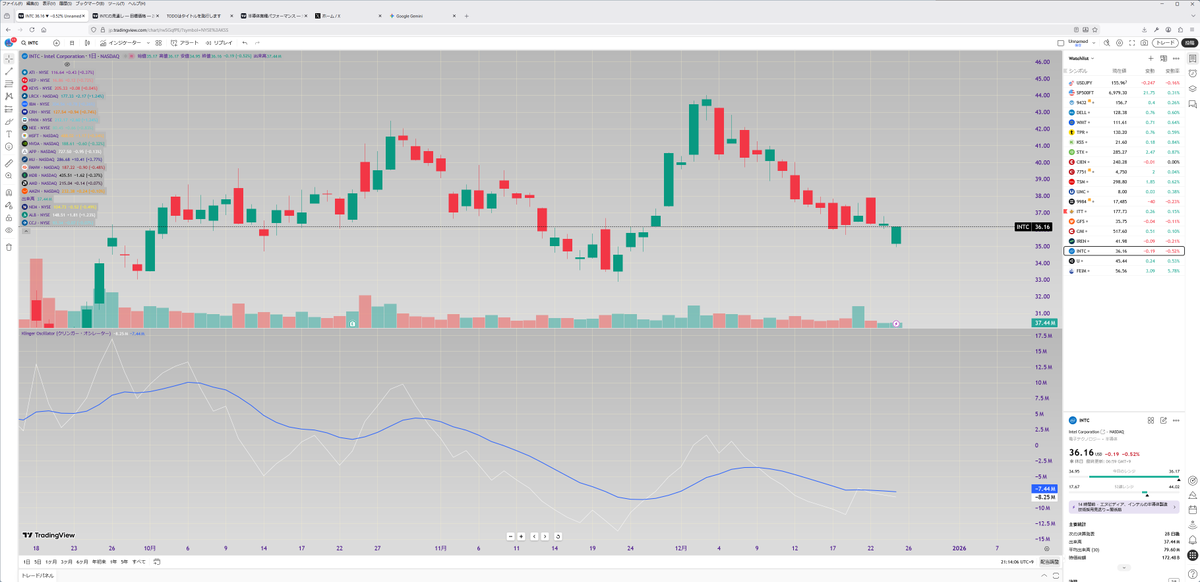Set time range to すべて
The height and width of the screenshot is (582, 1200).
[139, 562]
